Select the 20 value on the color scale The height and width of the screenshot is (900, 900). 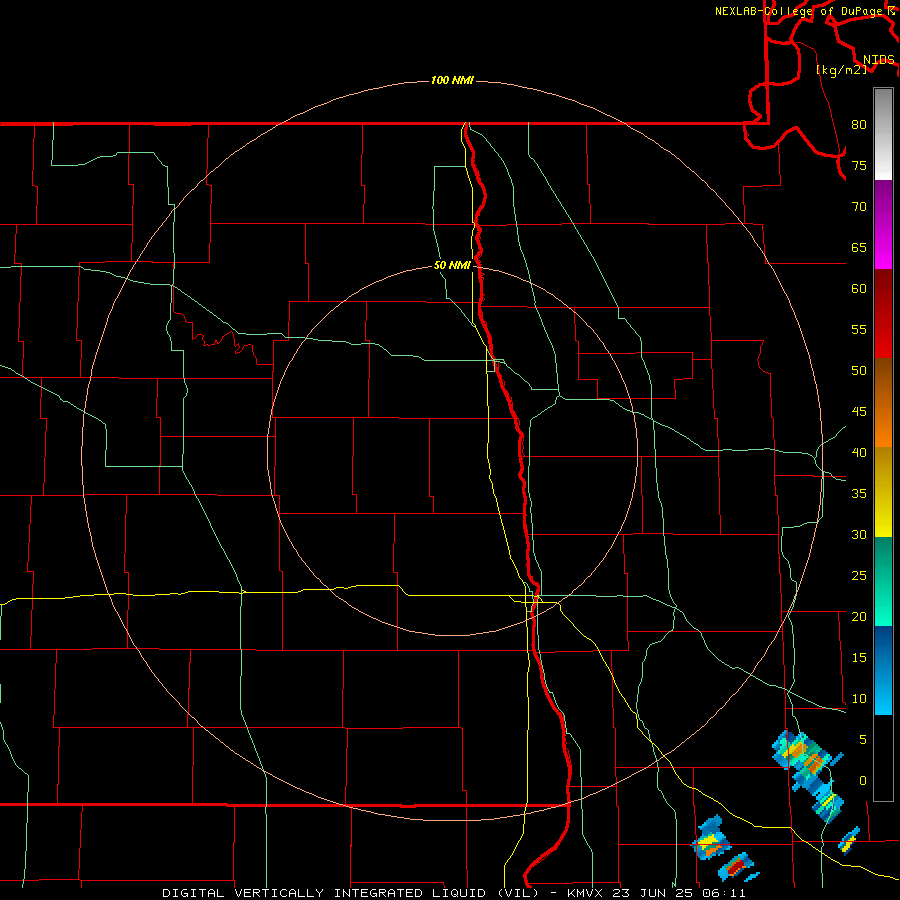pos(859,617)
